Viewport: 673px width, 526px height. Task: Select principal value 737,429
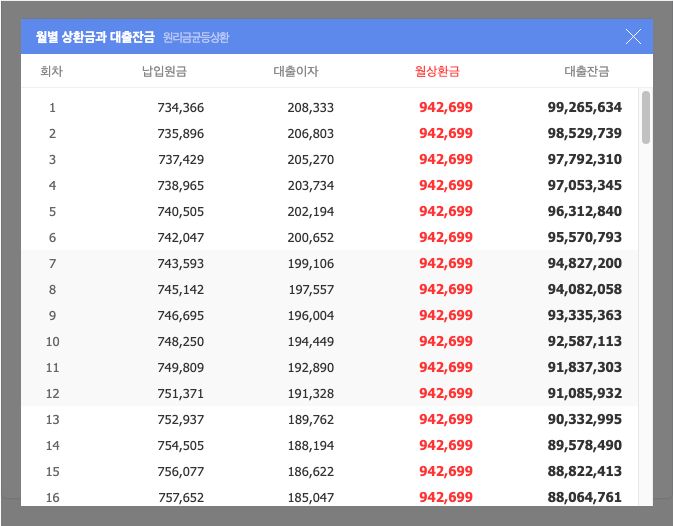point(181,160)
